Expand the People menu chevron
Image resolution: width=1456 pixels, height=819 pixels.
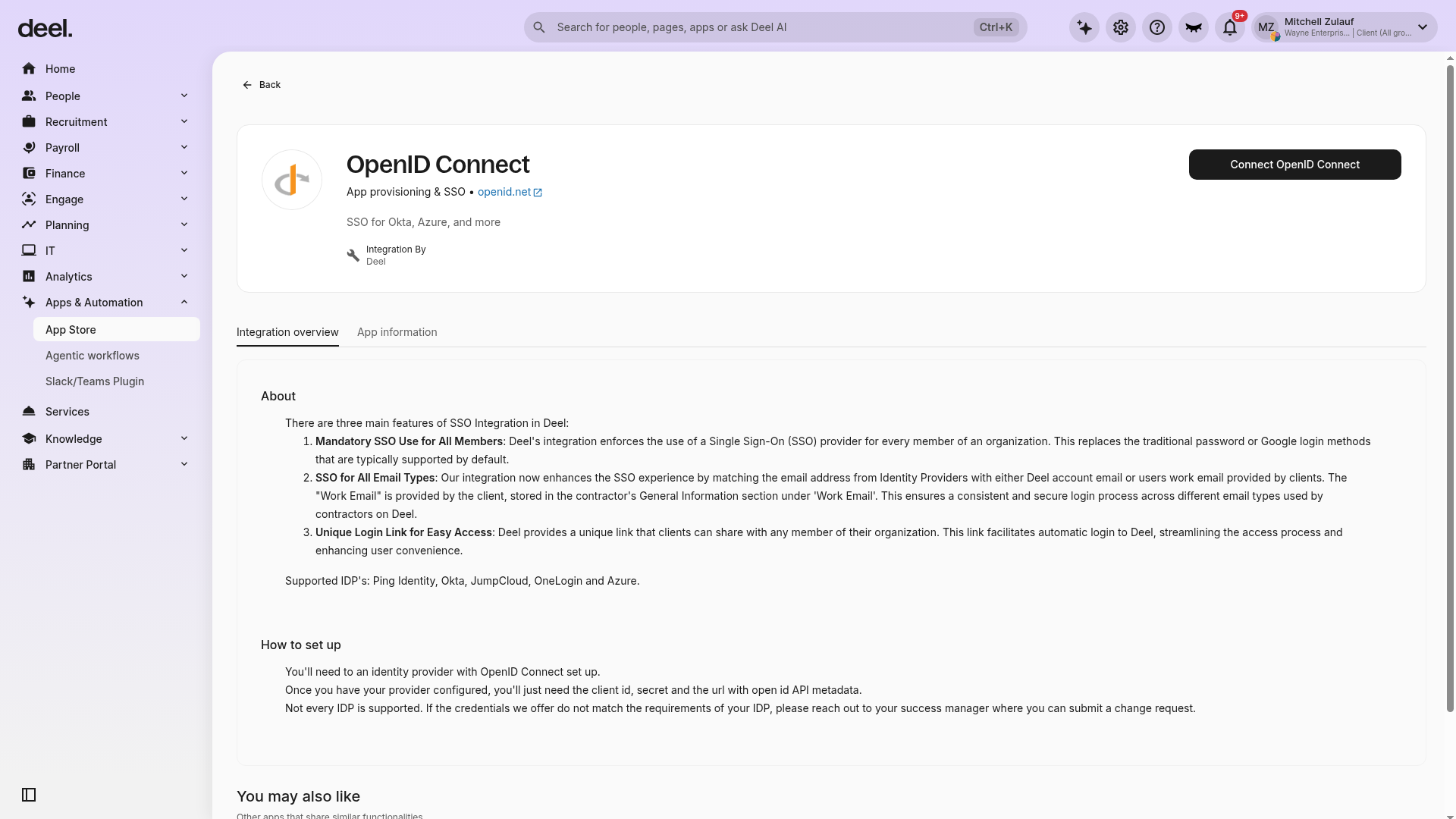(x=184, y=96)
